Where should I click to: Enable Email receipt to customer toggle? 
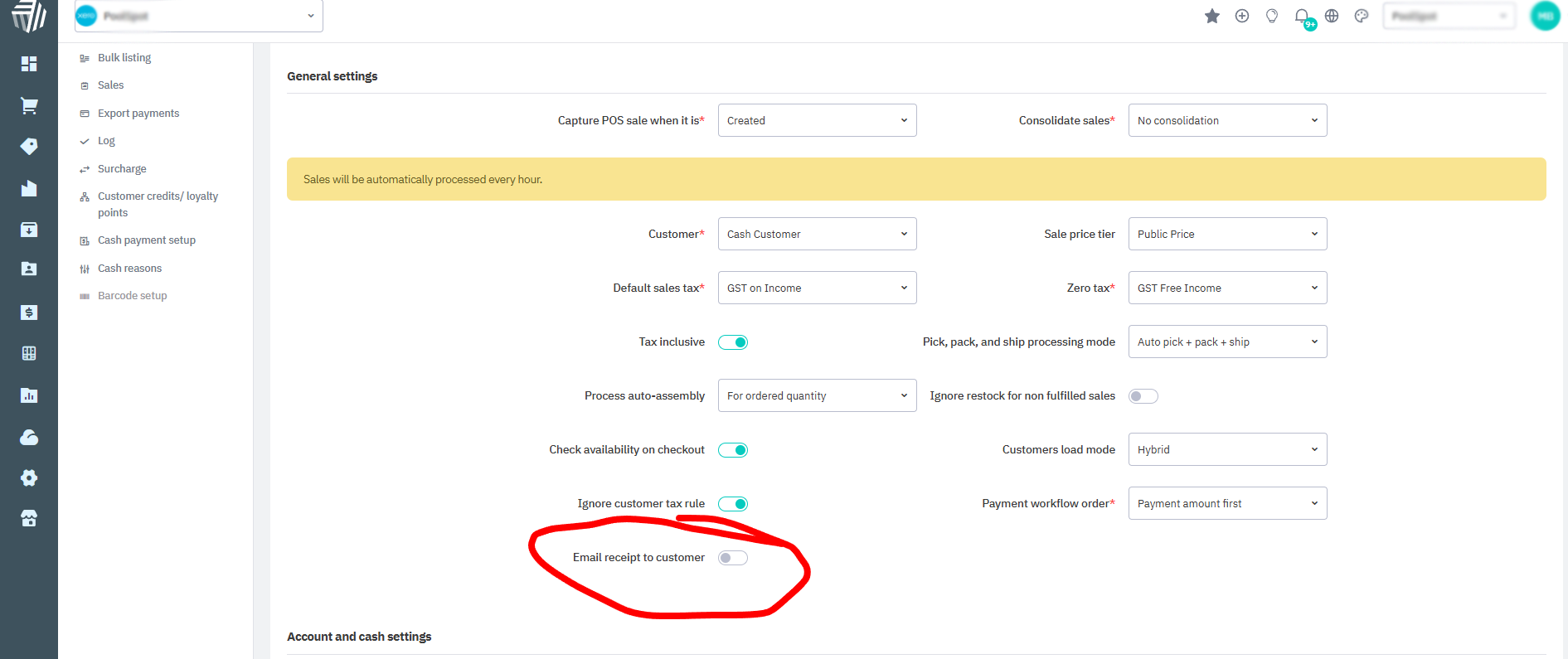732,558
